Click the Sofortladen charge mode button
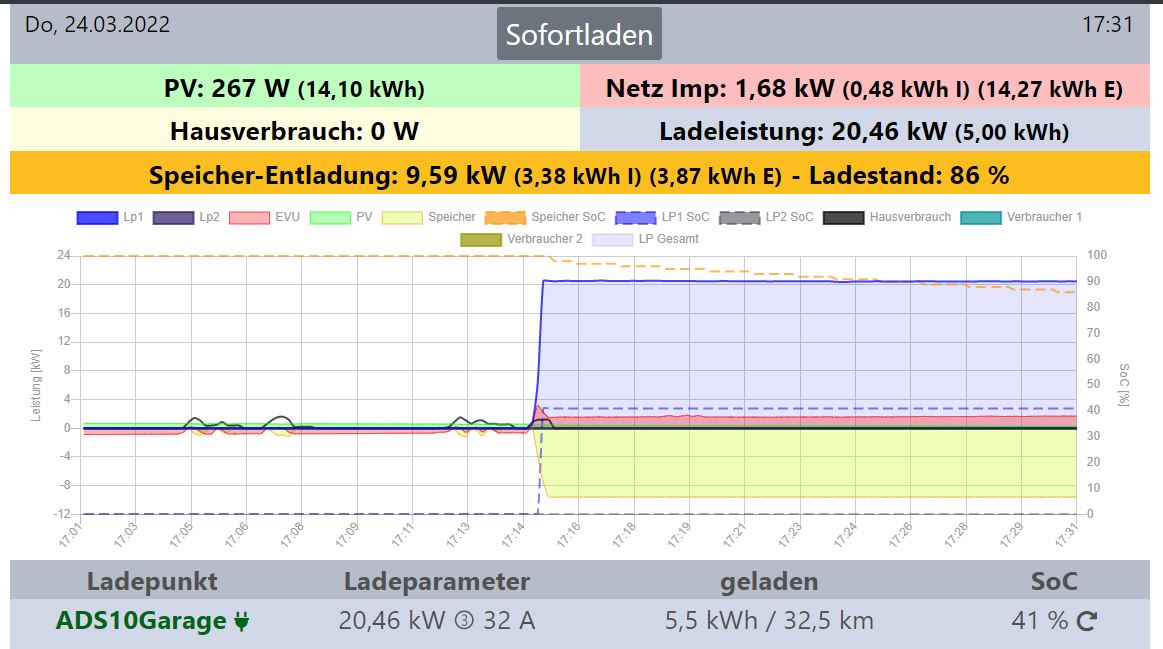The width and height of the screenshot is (1163, 649). point(579,34)
